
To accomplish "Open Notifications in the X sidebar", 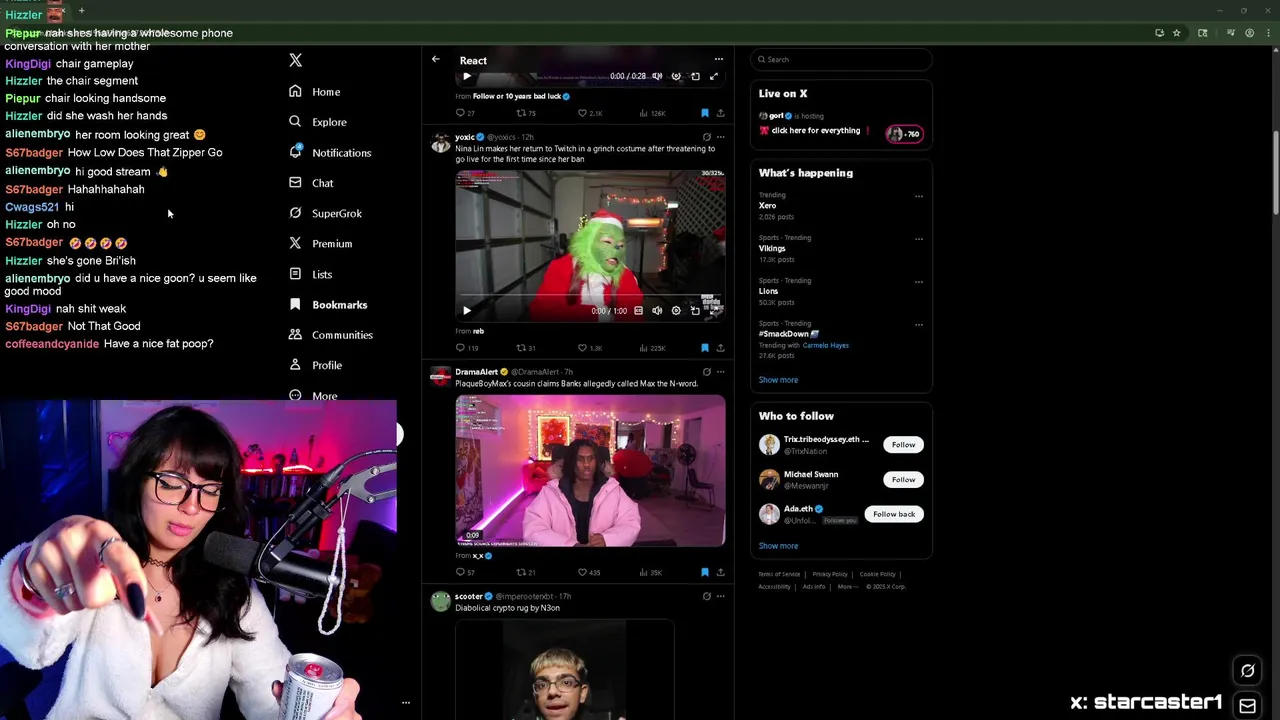I will [x=329, y=153].
